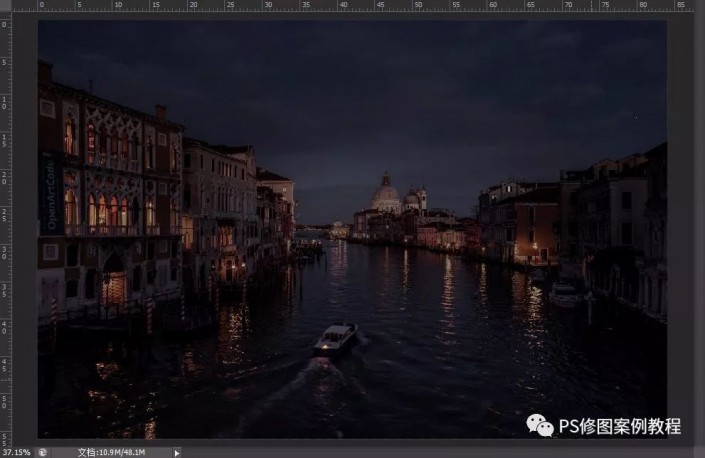Click the 37.15% zoom level field
Viewport: 705px width, 458px height.
17,452
